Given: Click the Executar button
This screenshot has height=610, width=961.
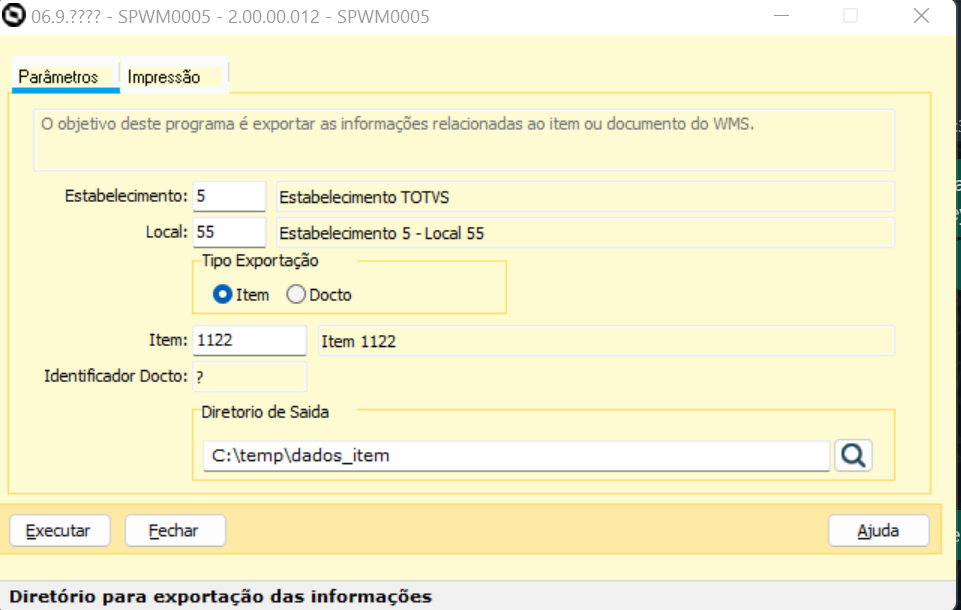Looking at the screenshot, I should click(x=59, y=530).
